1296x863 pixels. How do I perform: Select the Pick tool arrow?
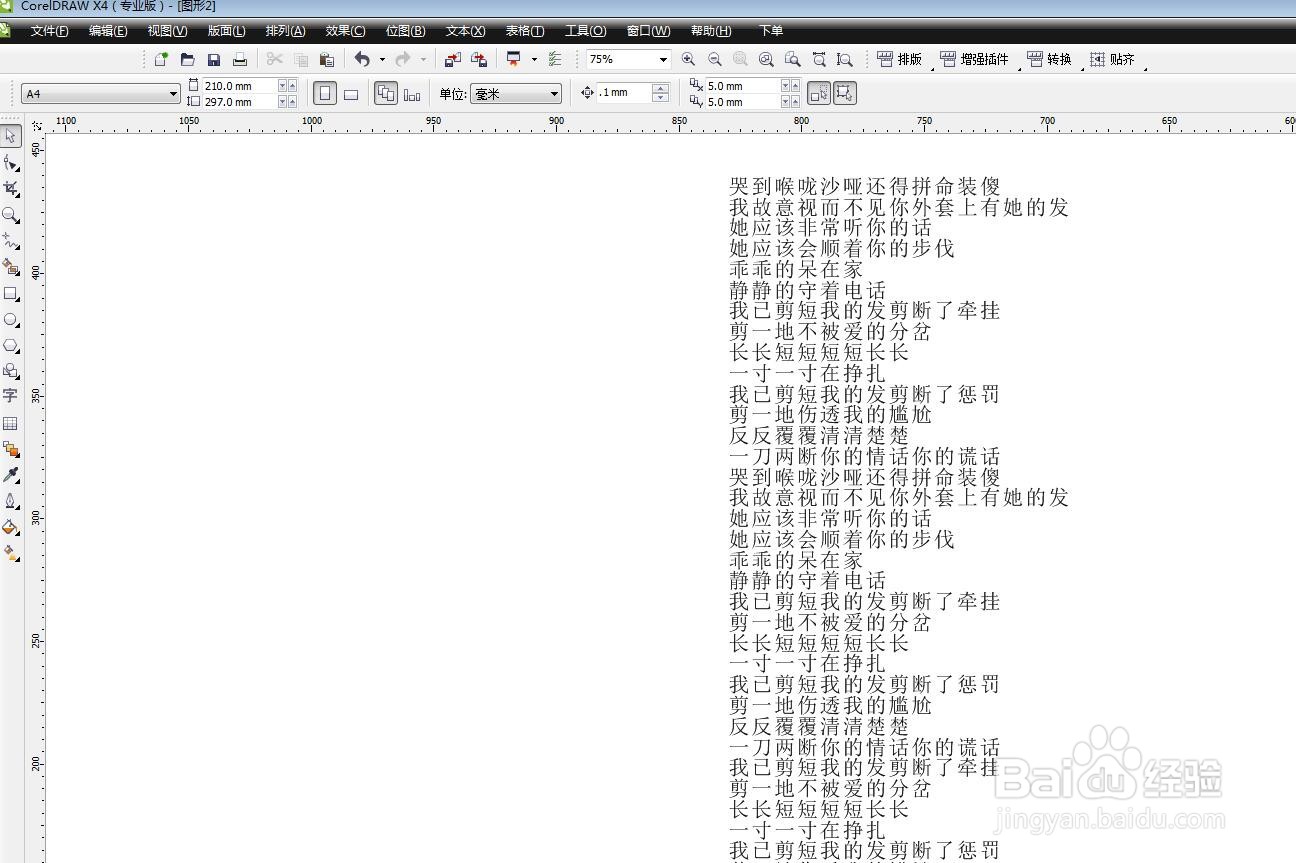tap(11, 136)
